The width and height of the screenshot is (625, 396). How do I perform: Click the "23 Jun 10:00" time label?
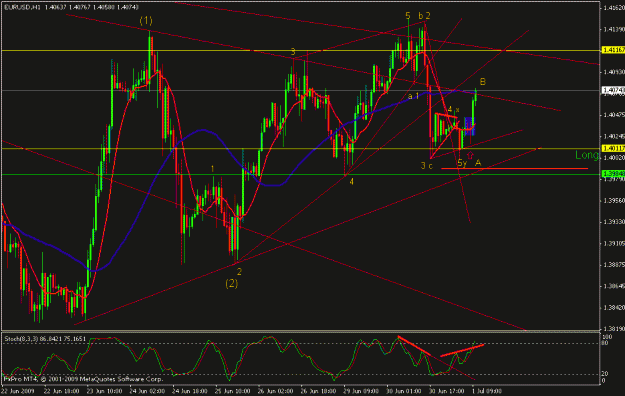[x=104, y=391]
